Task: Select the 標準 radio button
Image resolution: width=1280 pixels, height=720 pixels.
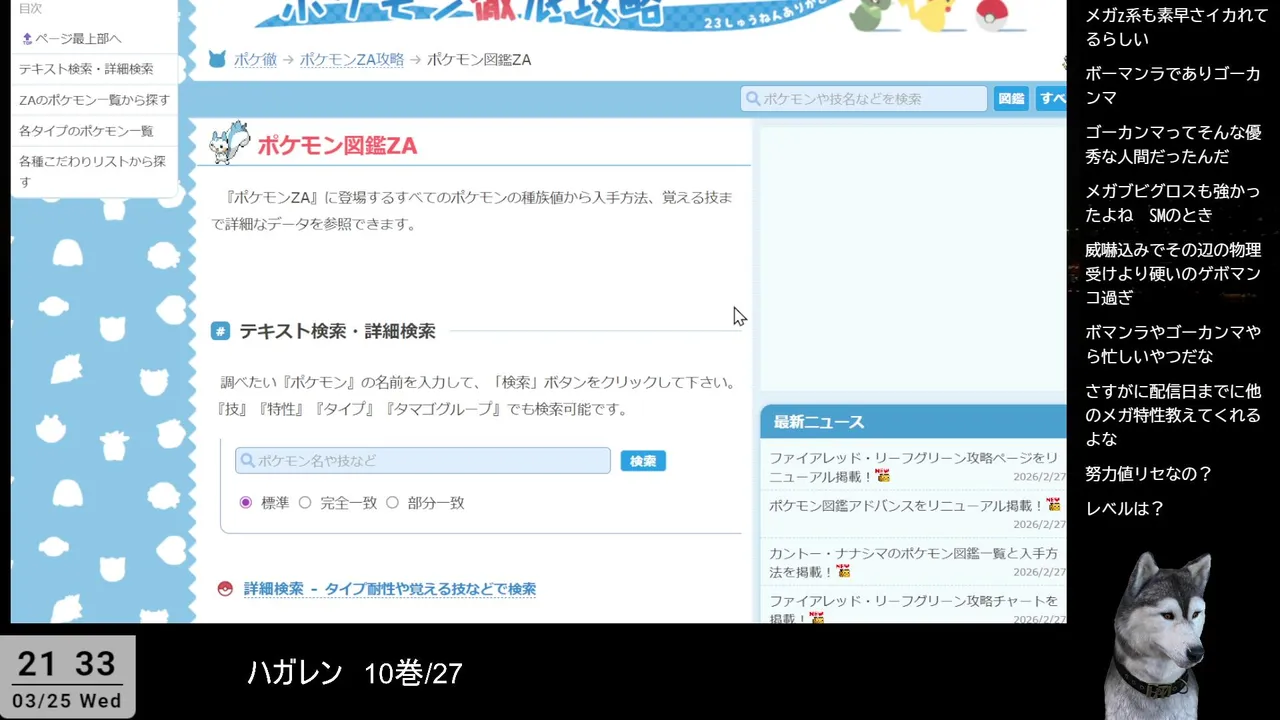Action: tap(245, 502)
